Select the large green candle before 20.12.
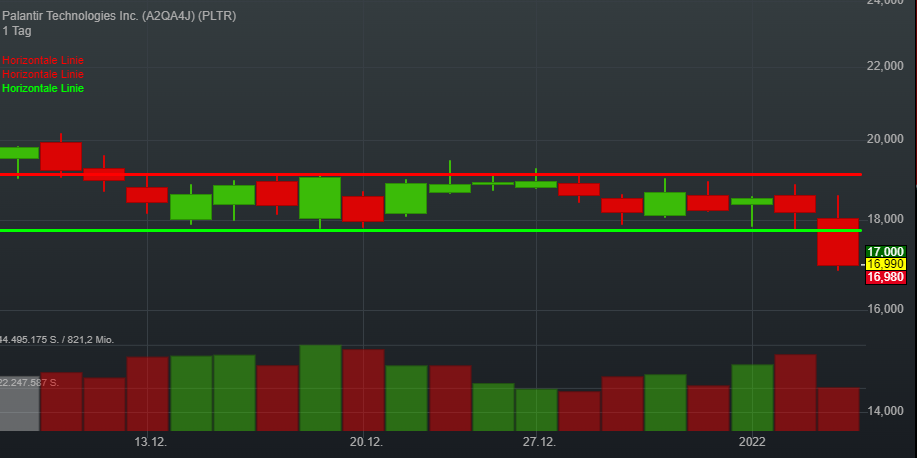The width and height of the screenshot is (917, 458). coord(320,198)
